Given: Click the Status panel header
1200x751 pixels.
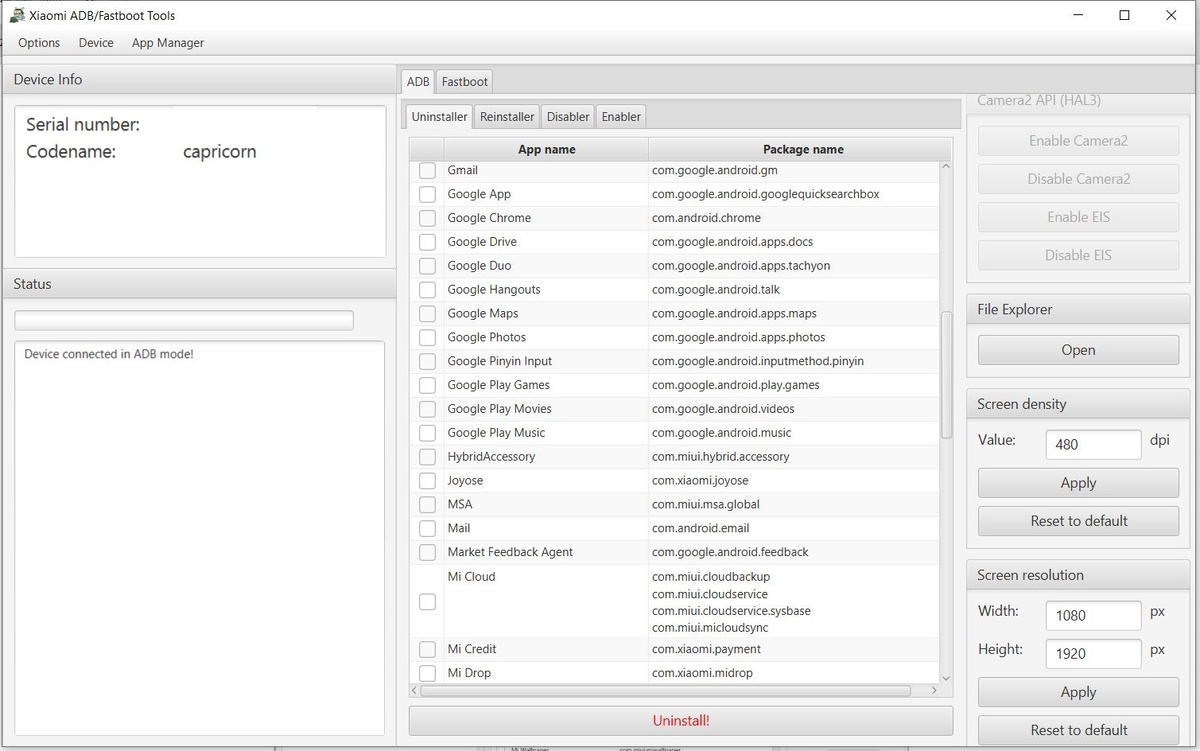Looking at the screenshot, I should pos(198,284).
